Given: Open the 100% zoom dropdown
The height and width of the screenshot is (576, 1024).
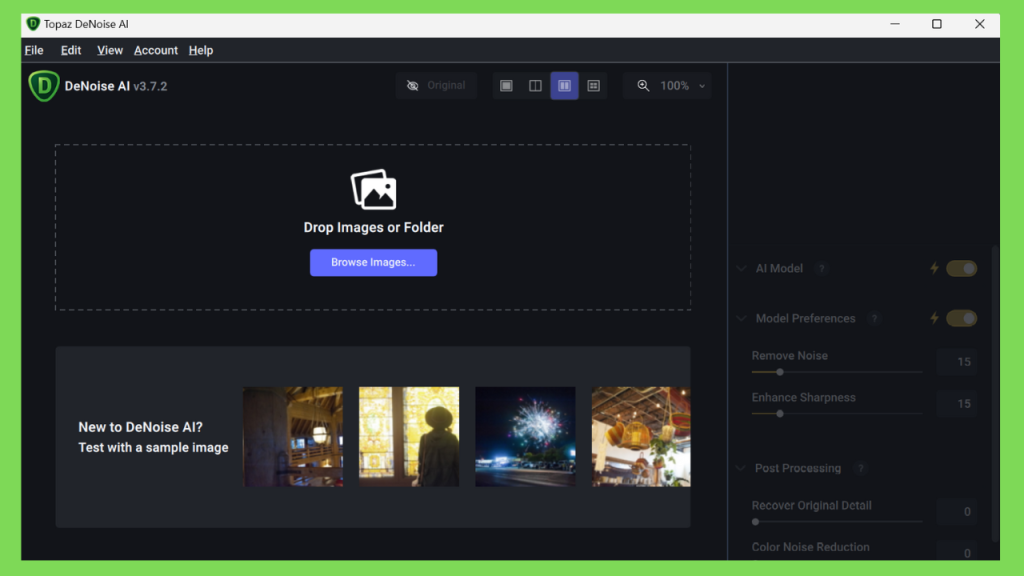Looking at the screenshot, I should (683, 86).
